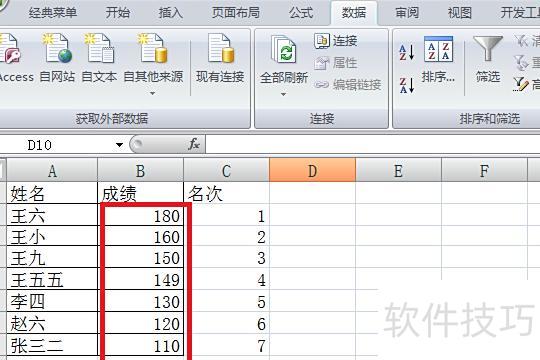Select score cell 150

141,257
